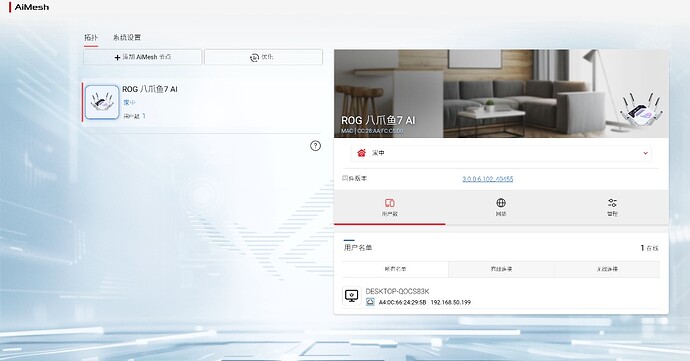
Task: Show all clients list filter tab
Action: point(395,269)
